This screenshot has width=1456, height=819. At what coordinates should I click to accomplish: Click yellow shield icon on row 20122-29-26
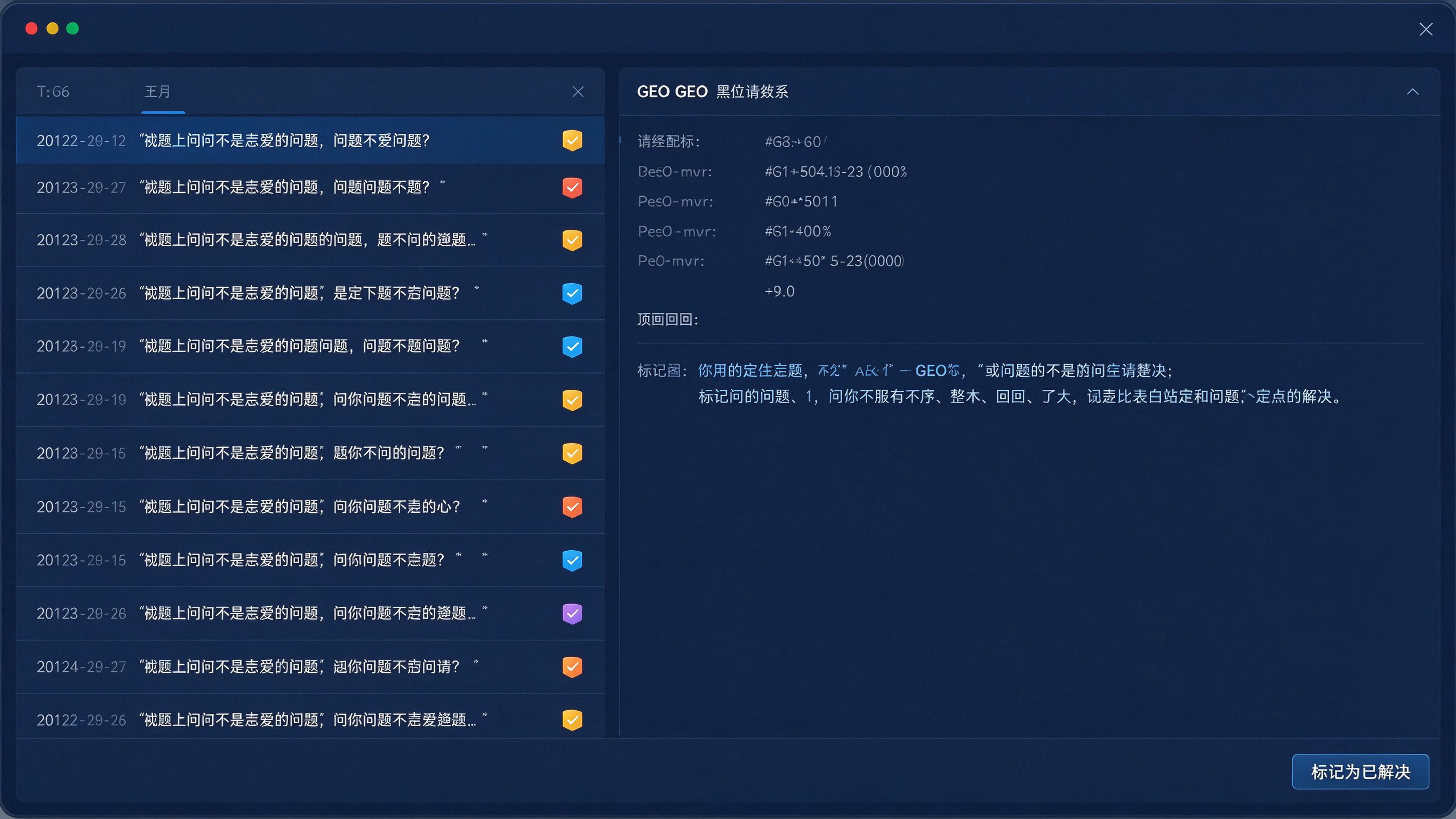(x=572, y=720)
